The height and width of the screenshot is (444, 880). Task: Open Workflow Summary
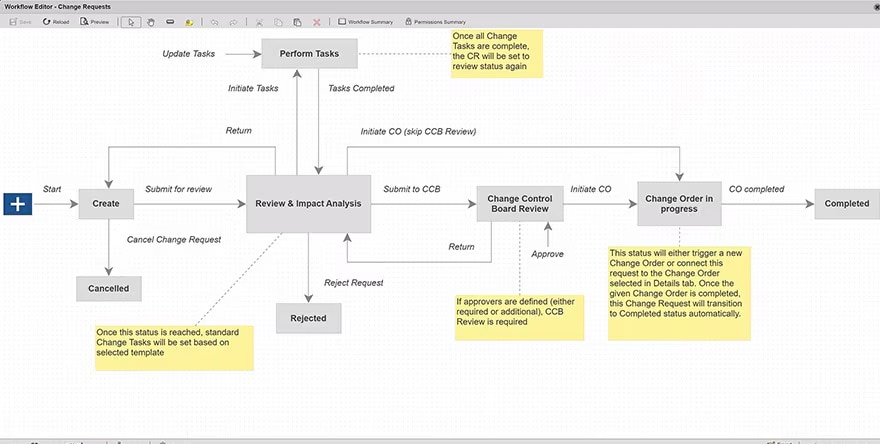coord(365,21)
